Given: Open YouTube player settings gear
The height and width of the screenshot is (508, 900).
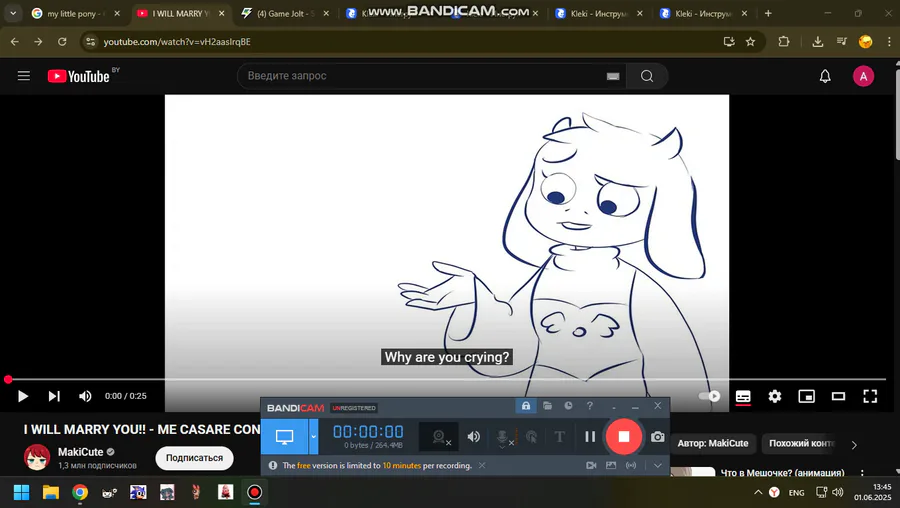Looking at the screenshot, I should 775,396.
